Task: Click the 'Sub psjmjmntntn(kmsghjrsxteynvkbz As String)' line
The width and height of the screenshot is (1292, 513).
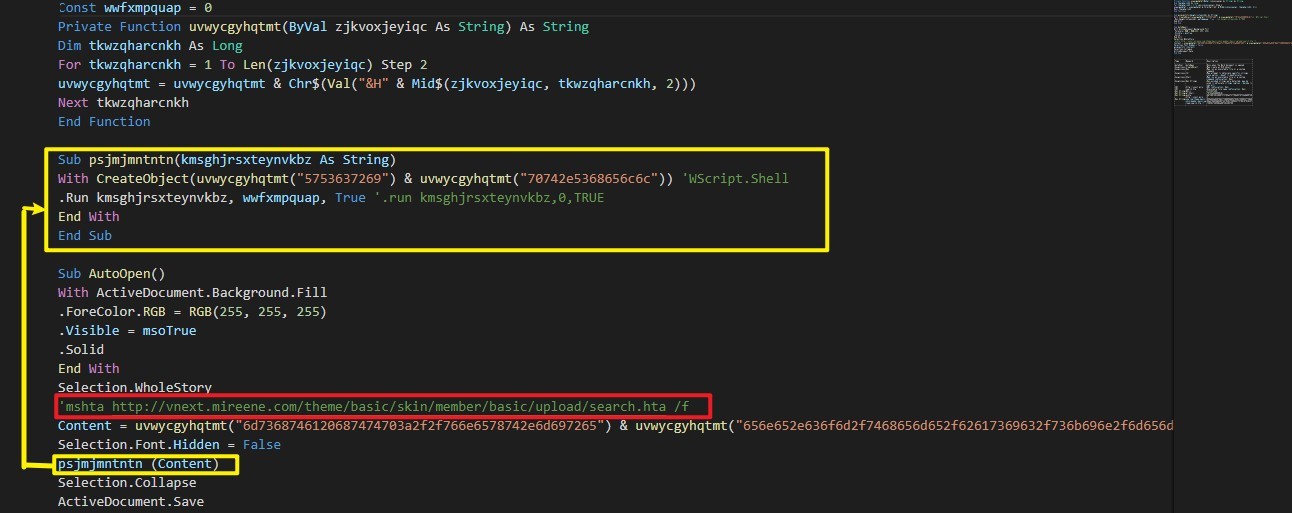Action: coord(227,159)
